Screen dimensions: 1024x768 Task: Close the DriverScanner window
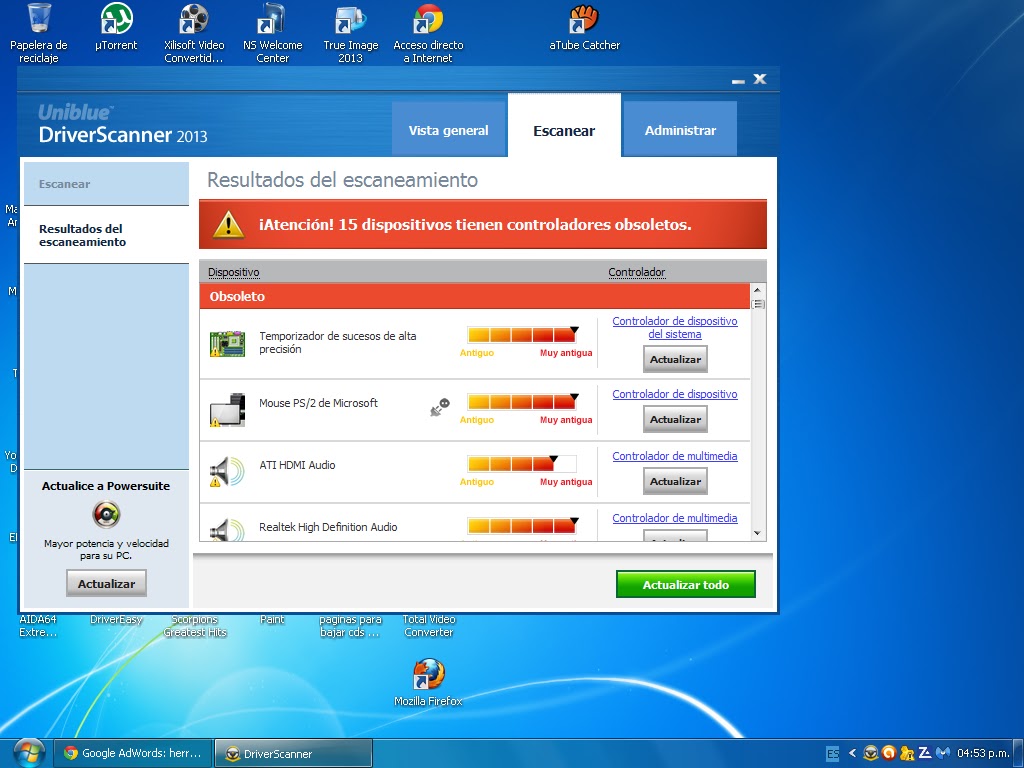(x=760, y=79)
